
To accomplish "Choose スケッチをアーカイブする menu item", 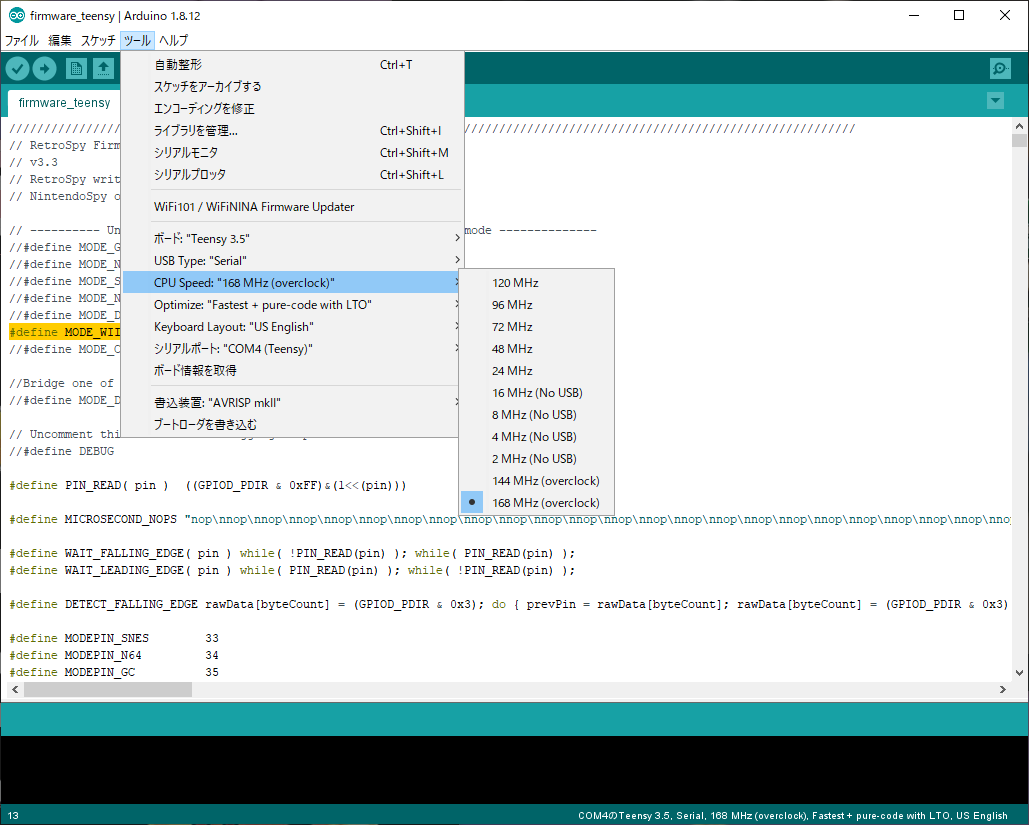I will coord(293,87).
